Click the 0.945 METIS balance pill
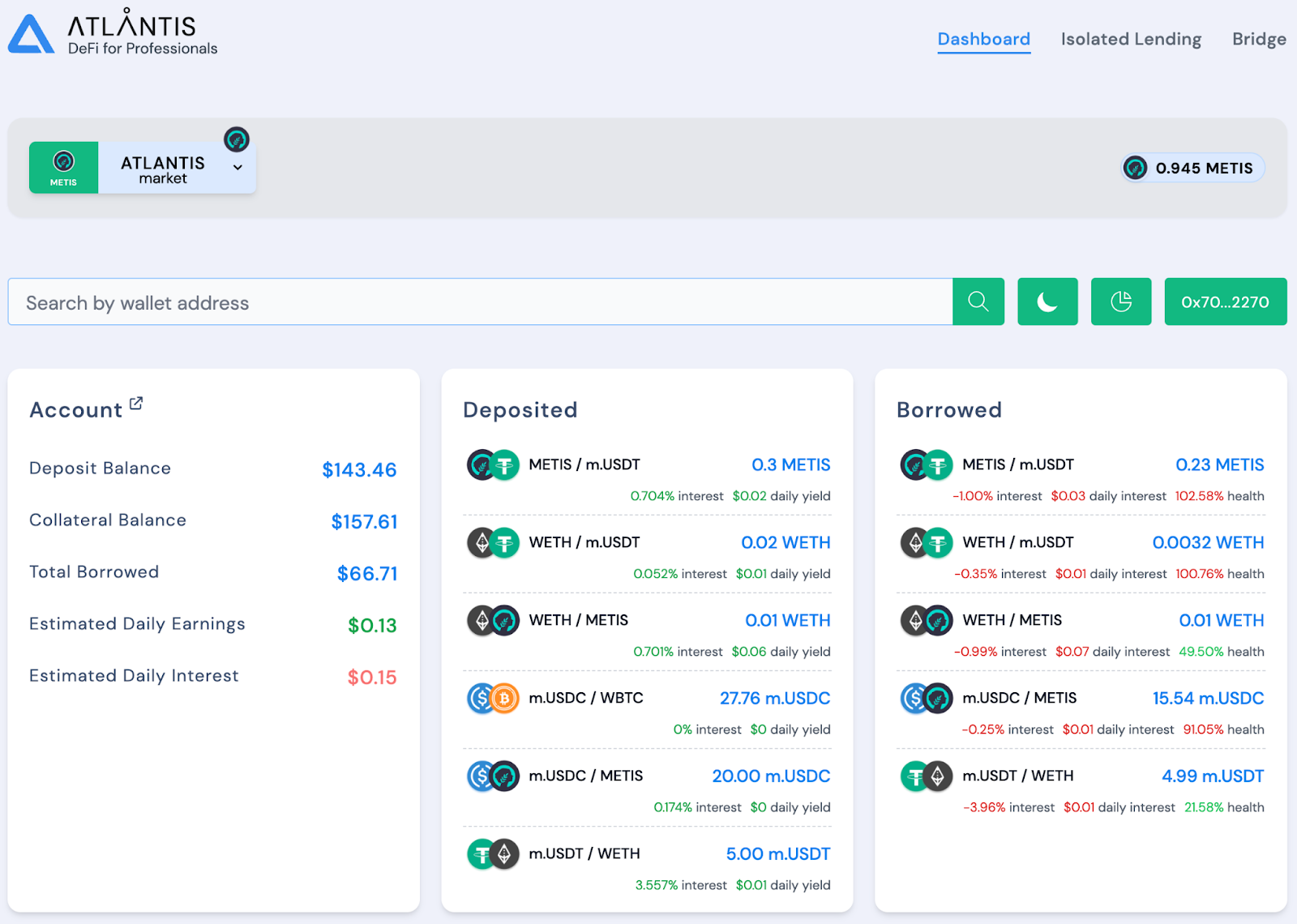The width and height of the screenshot is (1297, 924). click(1192, 168)
